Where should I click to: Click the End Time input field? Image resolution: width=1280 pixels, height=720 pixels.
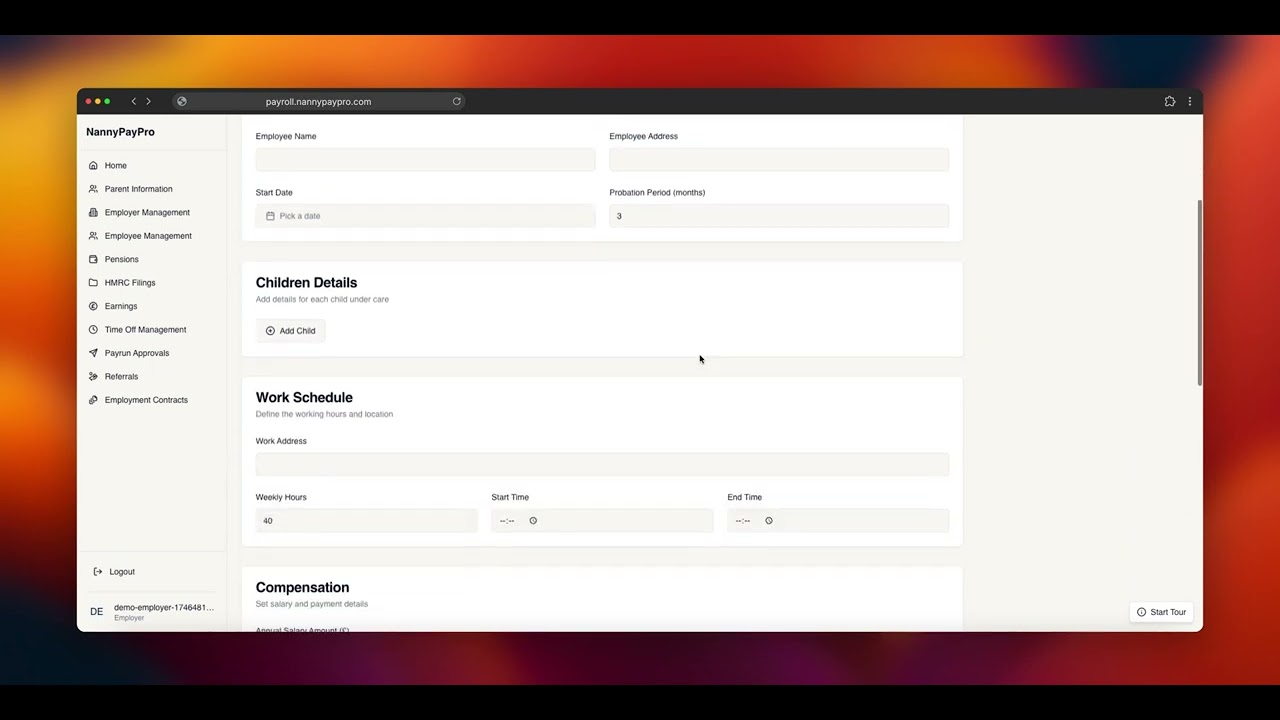point(838,520)
